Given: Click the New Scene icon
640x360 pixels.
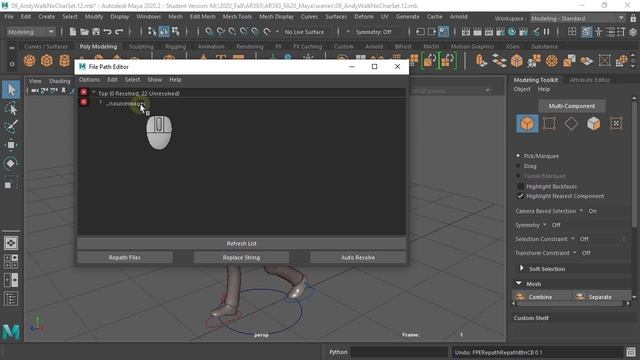Looking at the screenshot, I should [x=73, y=32].
